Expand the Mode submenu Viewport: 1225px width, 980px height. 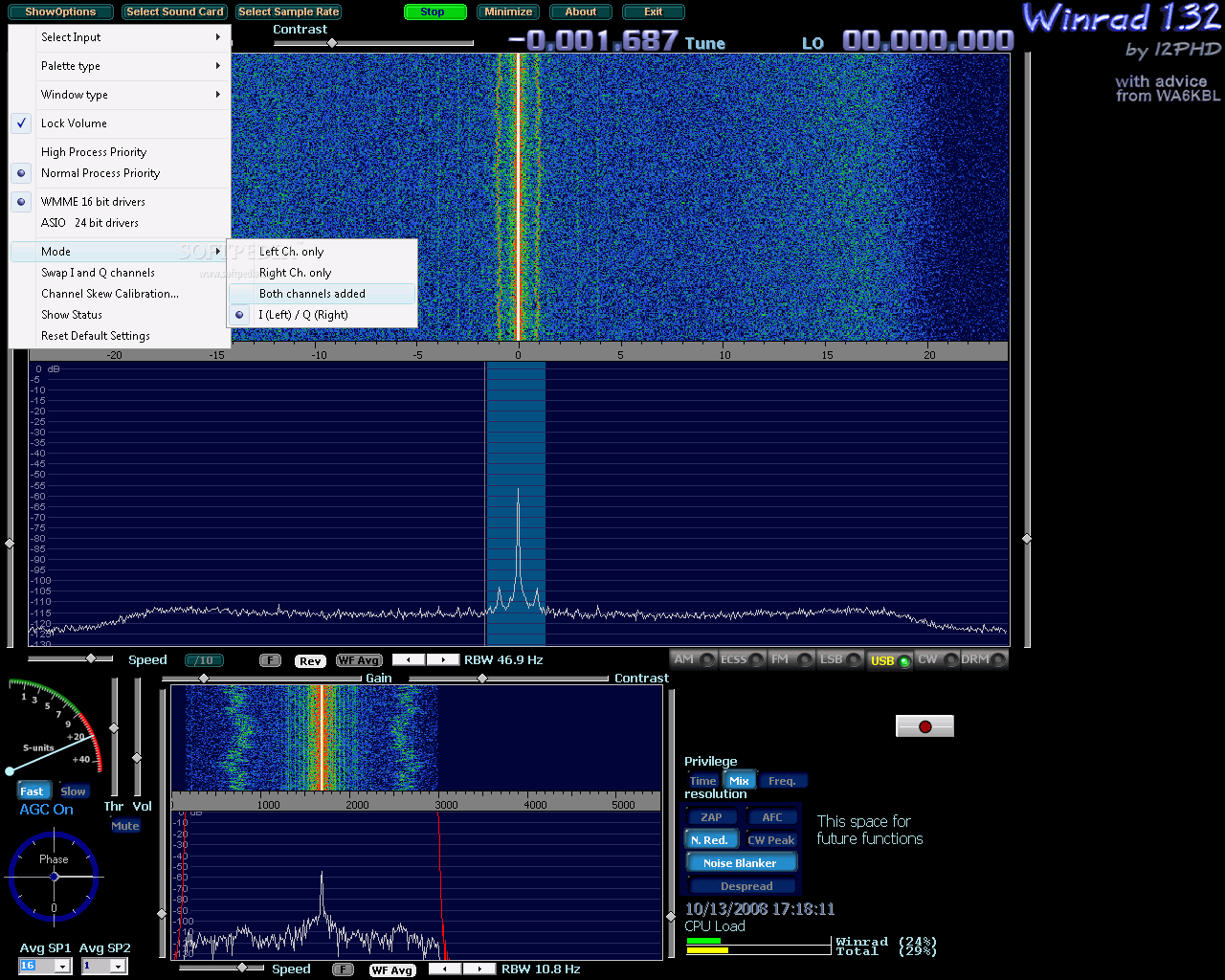(120, 252)
